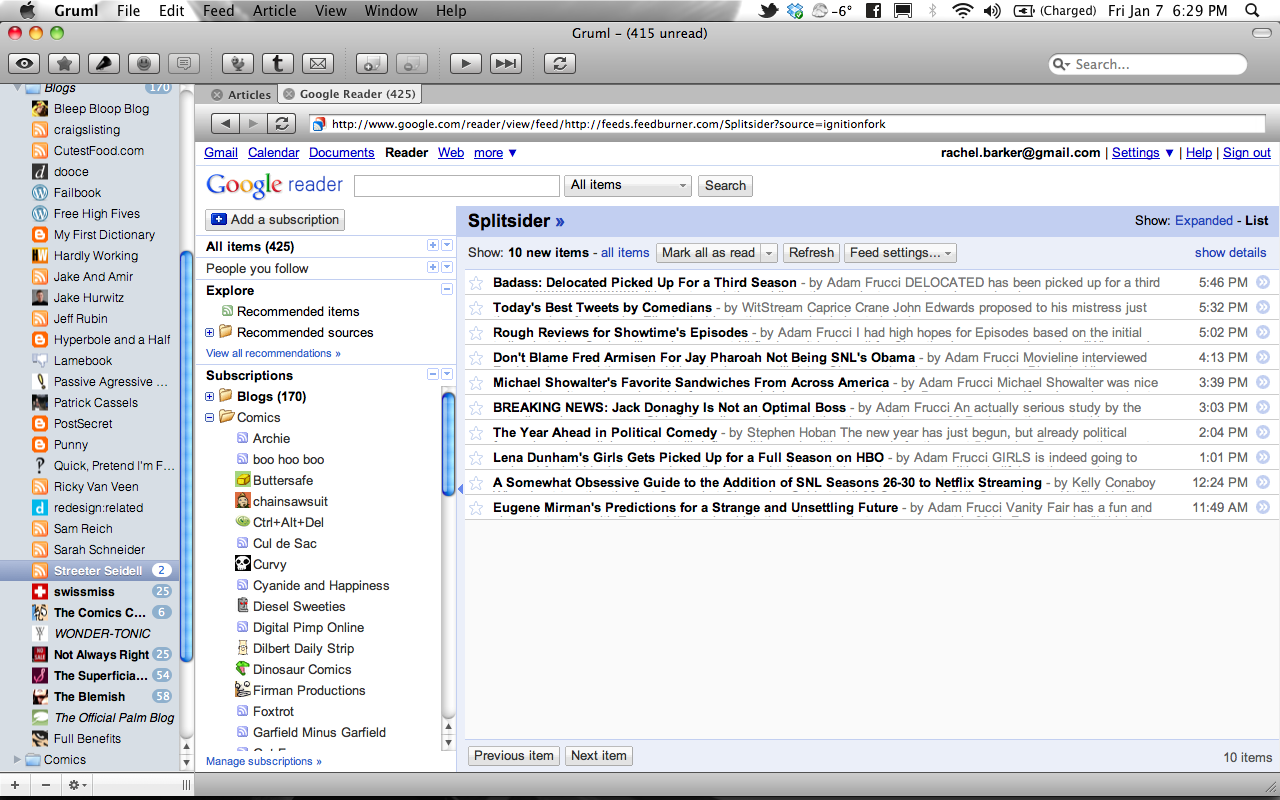
Task: Go back with the browser back arrow
Action: pos(226,123)
